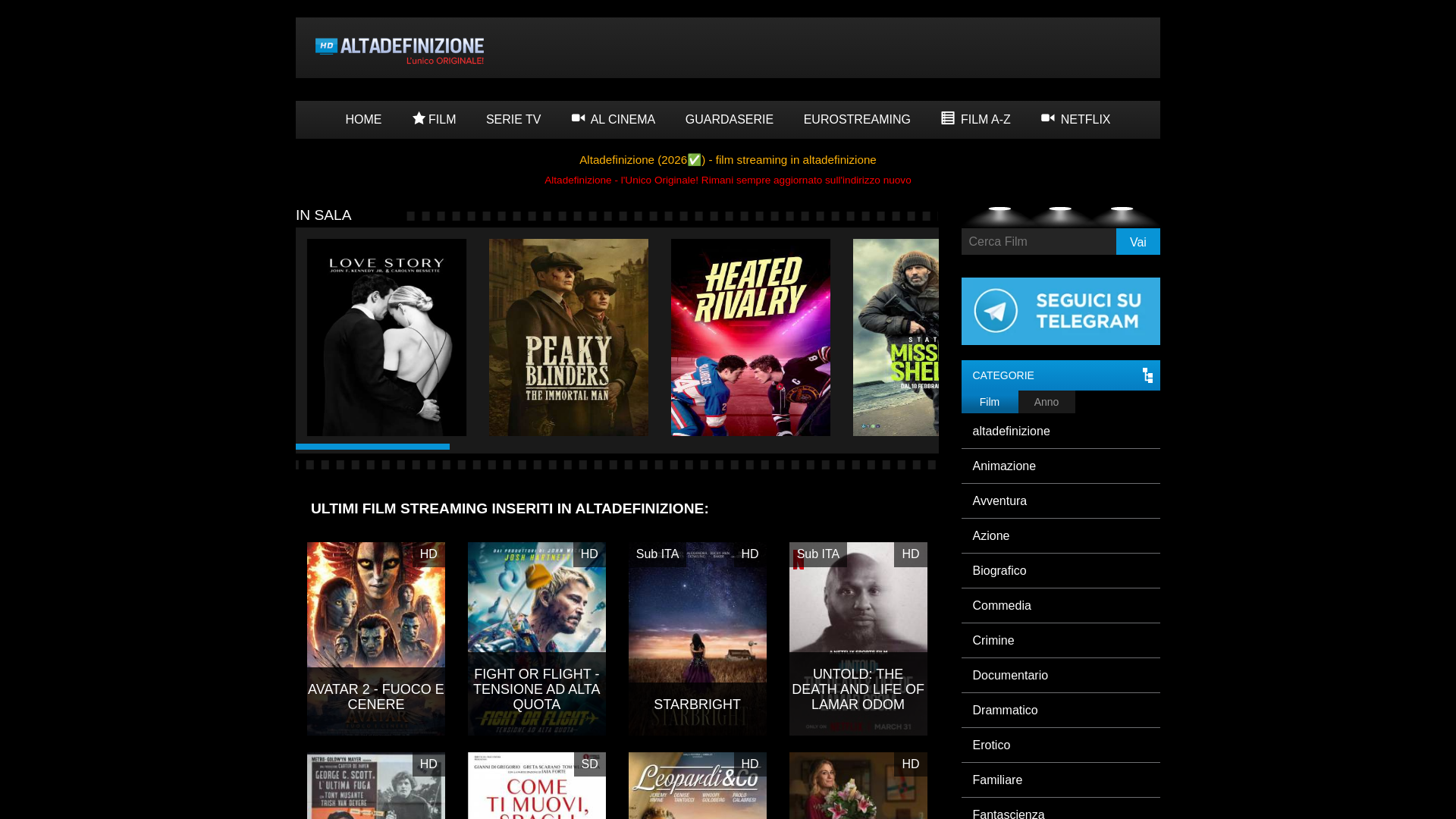
Task: Click the Altadefinizione HD logo
Action: point(400,50)
